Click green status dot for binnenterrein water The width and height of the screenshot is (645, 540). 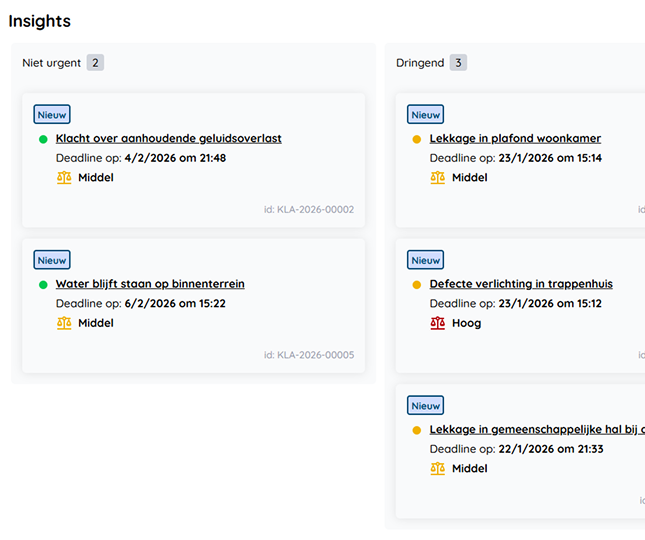pos(43,284)
